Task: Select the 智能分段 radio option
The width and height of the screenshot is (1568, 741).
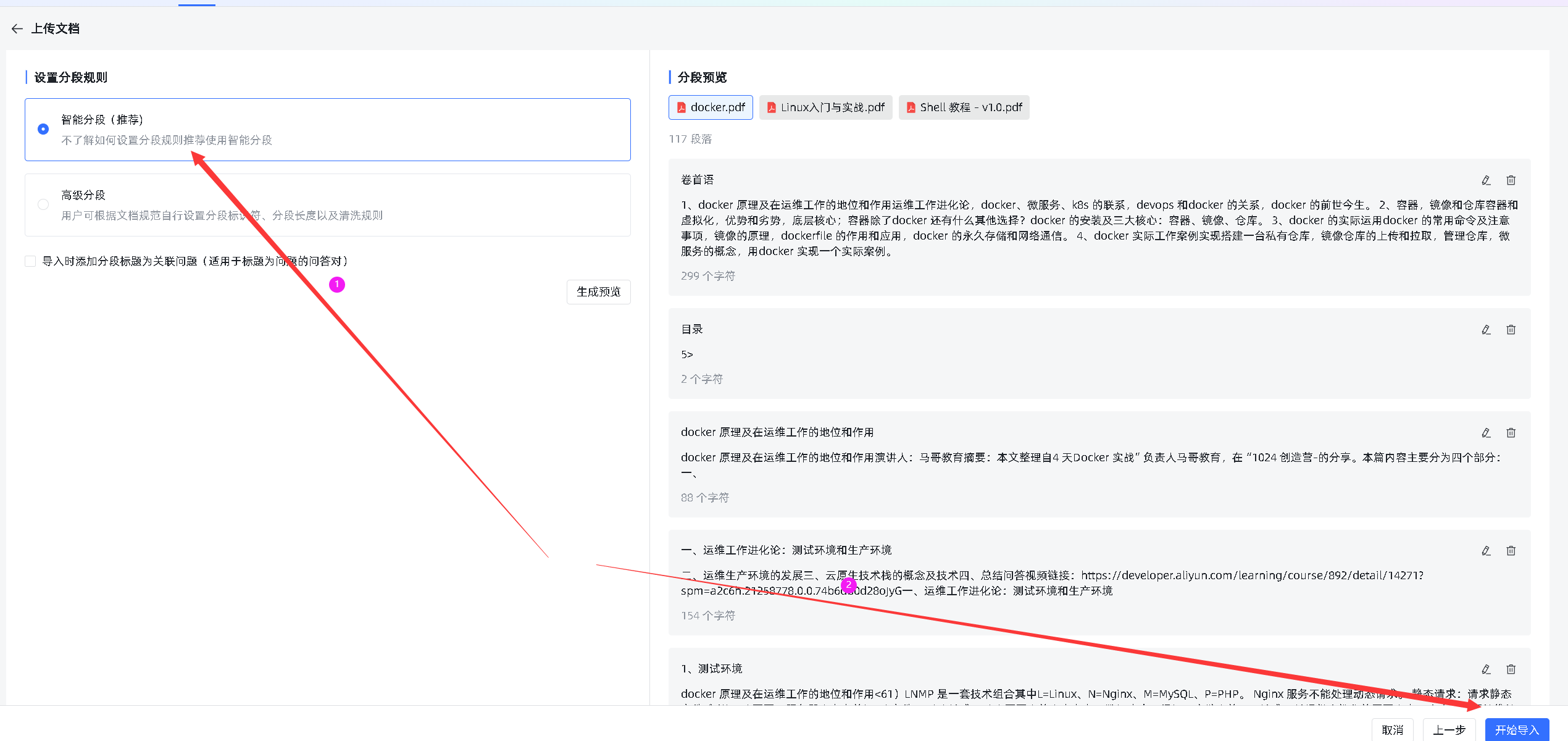Action: (x=43, y=129)
